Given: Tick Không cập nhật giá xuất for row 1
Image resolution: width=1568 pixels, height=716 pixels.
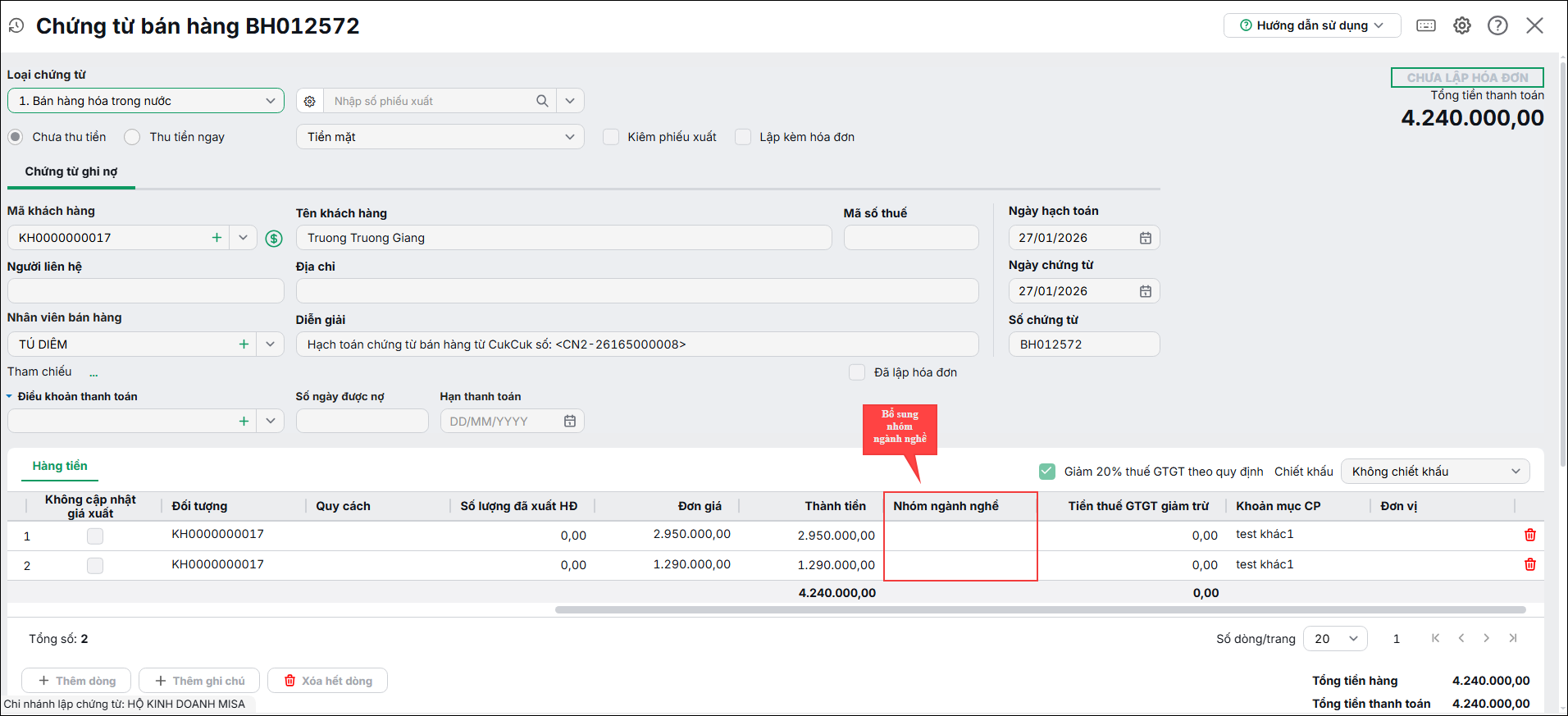Looking at the screenshot, I should [95, 536].
